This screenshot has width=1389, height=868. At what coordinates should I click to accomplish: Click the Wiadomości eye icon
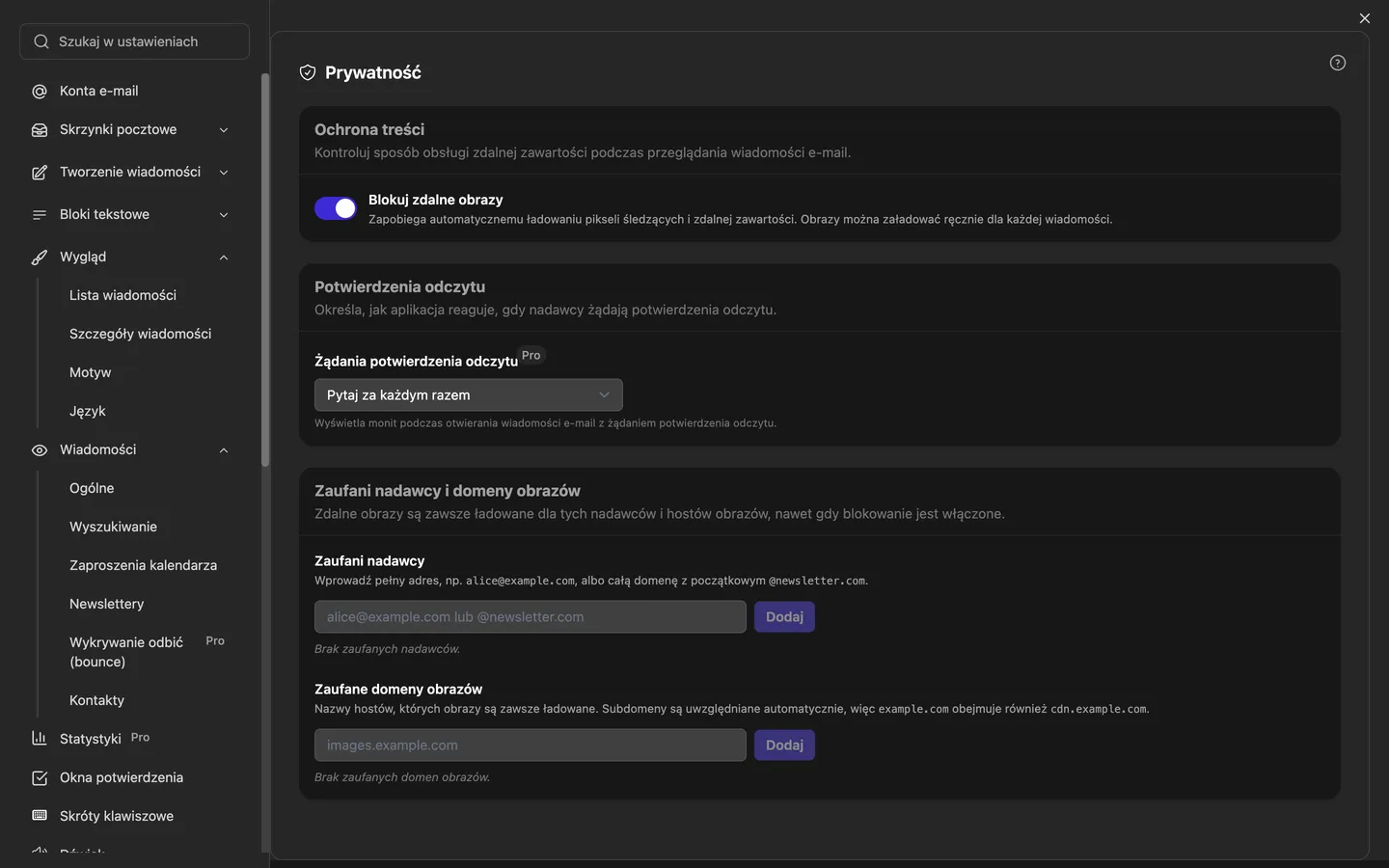click(40, 450)
